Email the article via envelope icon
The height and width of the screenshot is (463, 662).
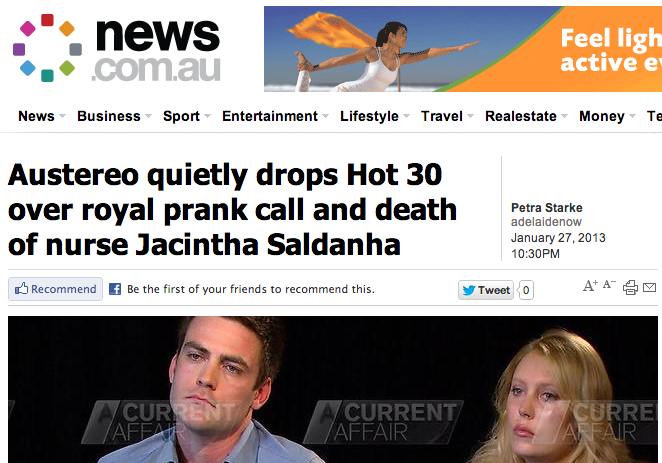649,288
